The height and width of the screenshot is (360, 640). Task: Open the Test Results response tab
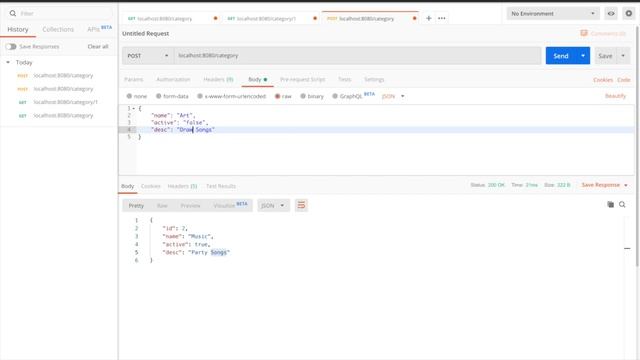pyautogui.click(x=221, y=186)
